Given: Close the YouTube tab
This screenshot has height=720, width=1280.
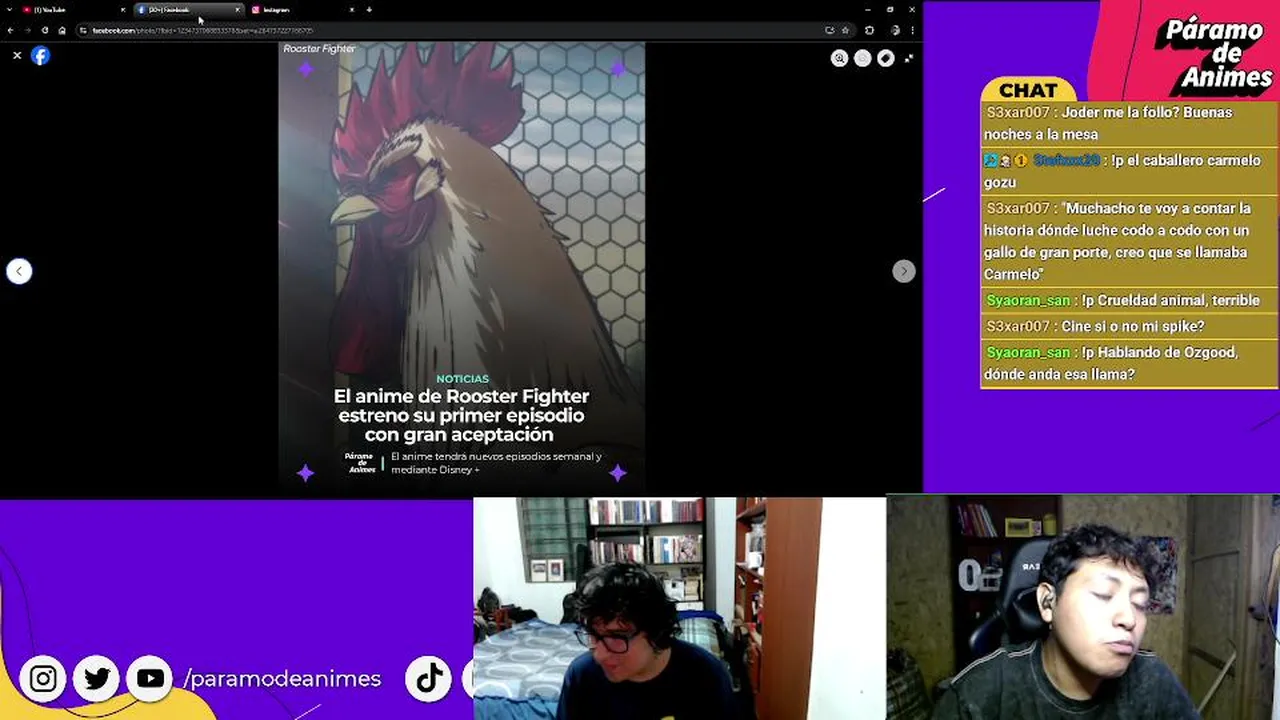Looking at the screenshot, I should [x=123, y=10].
